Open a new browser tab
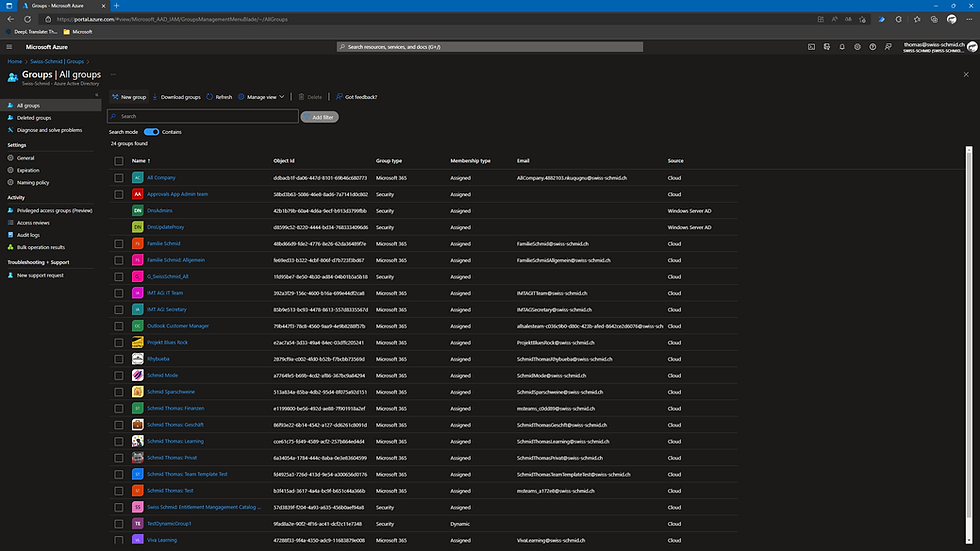 pos(116,6)
